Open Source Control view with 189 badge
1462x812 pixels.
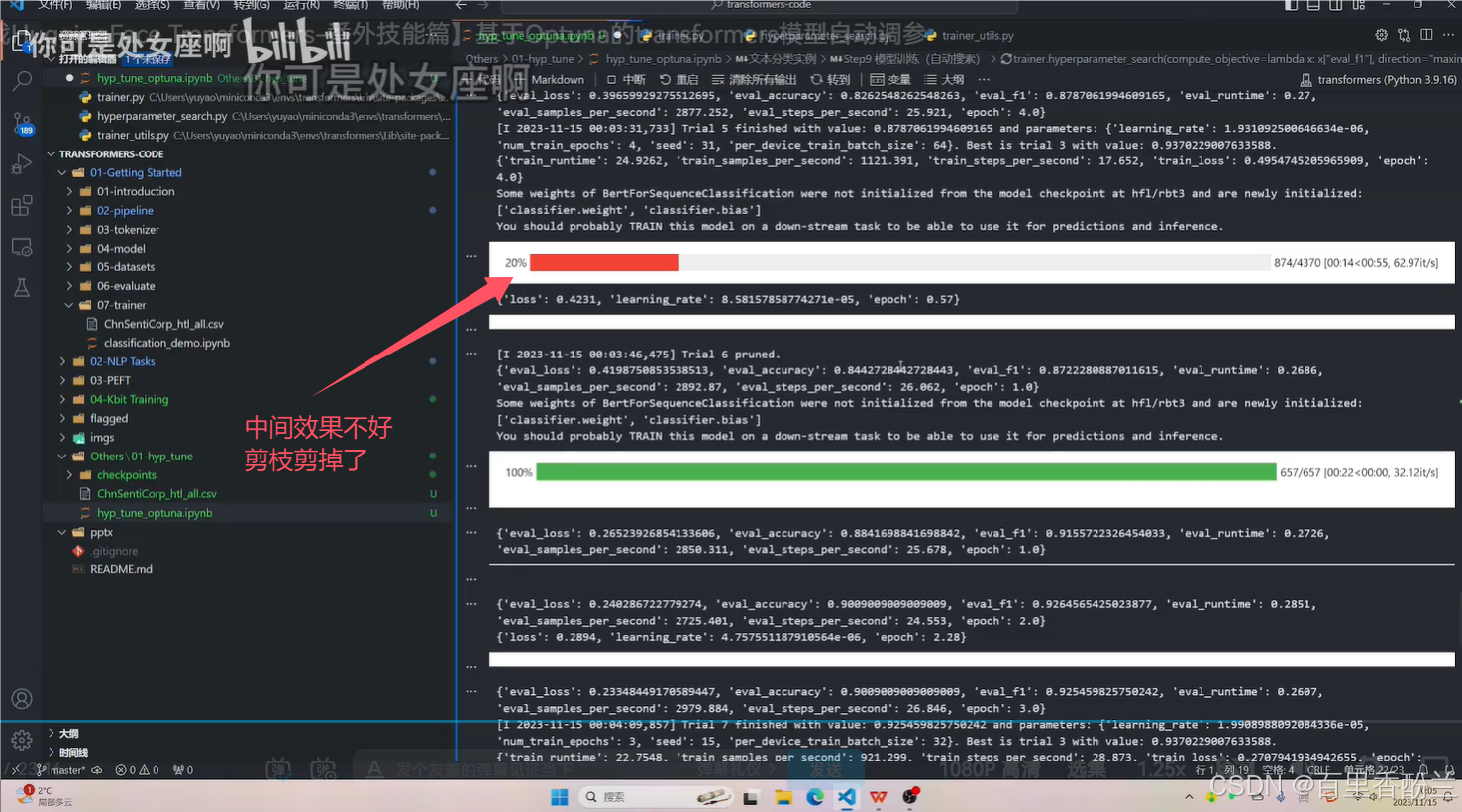coord(22,124)
